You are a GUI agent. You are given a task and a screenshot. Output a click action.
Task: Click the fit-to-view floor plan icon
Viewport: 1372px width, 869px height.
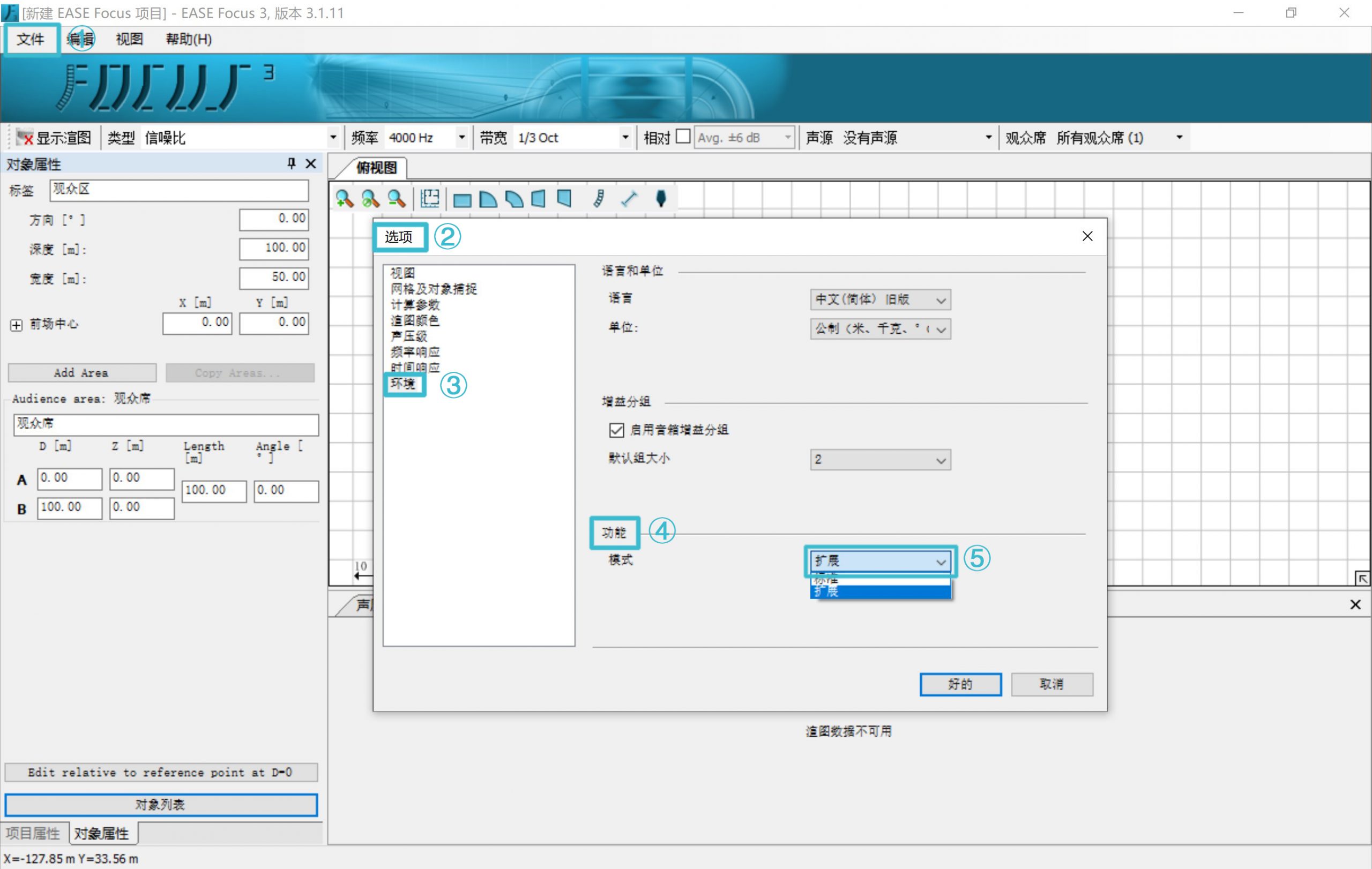pyautogui.click(x=429, y=198)
